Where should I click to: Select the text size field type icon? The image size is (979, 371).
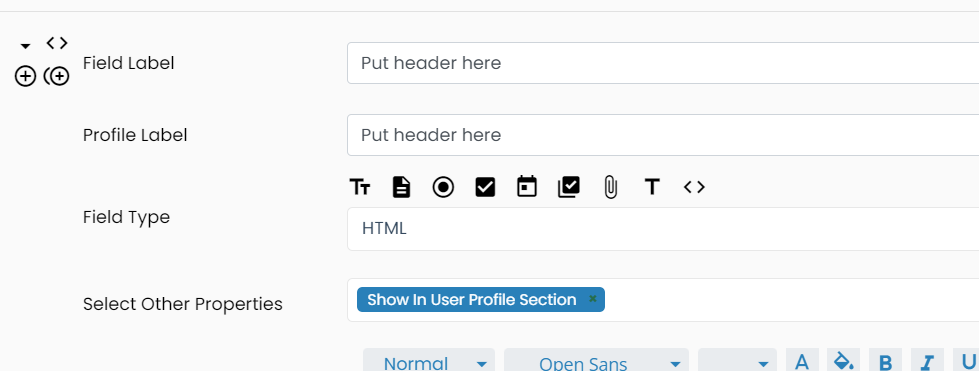tap(360, 187)
